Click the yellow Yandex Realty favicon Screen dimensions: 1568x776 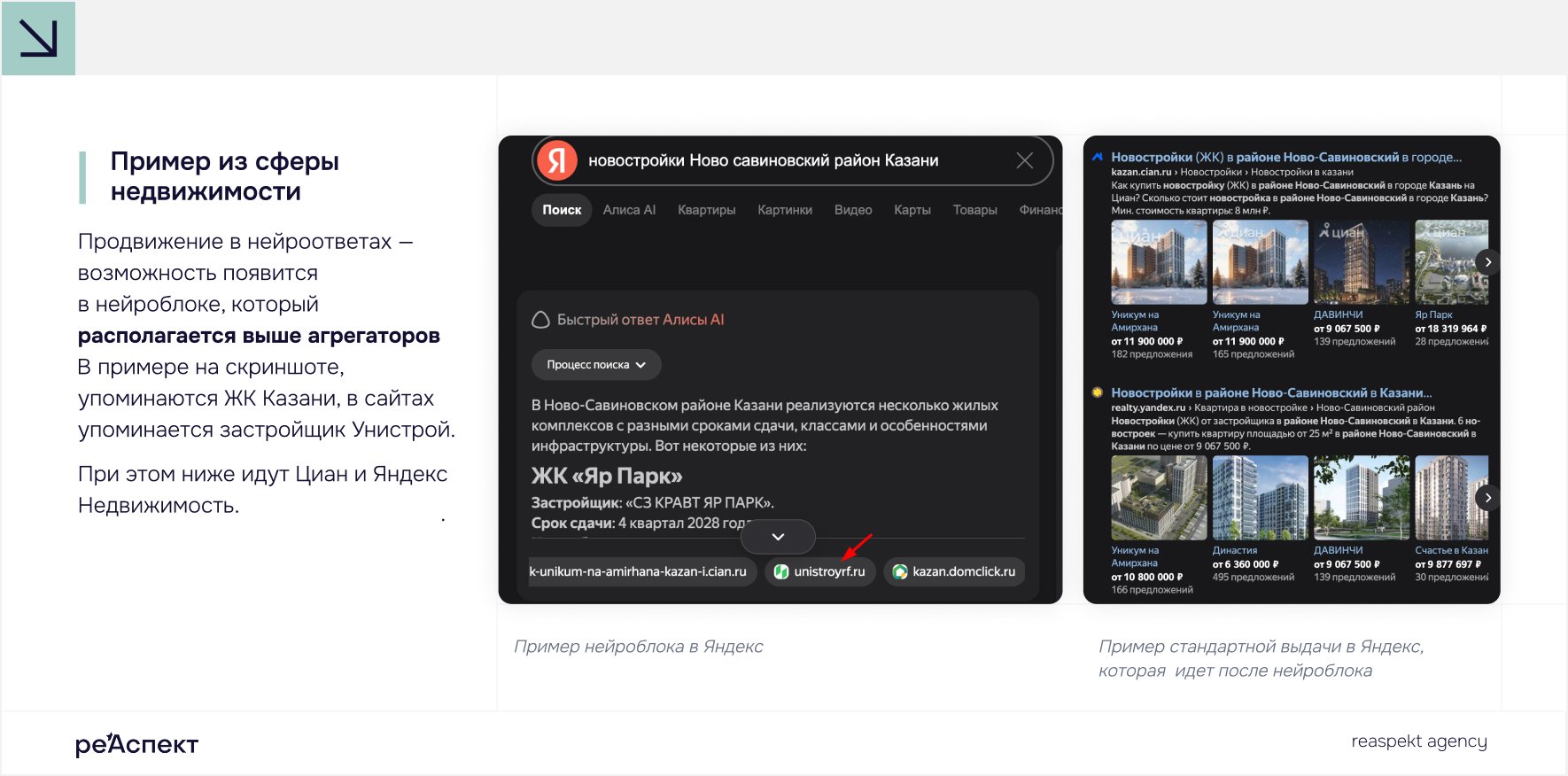click(x=1098, y=392)
